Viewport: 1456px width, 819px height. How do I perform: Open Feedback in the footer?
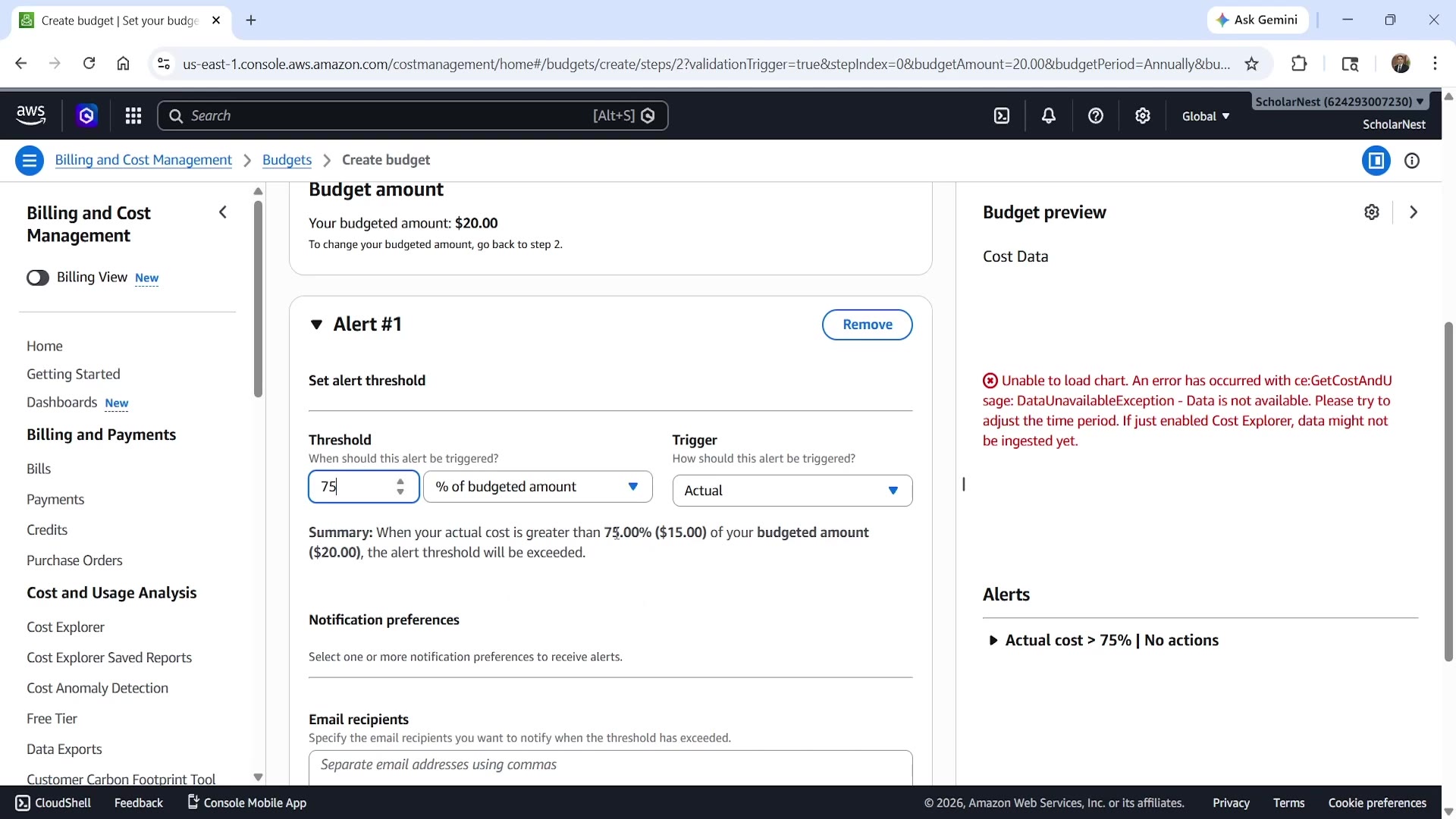pyautogui.click(x=138, y=803)
